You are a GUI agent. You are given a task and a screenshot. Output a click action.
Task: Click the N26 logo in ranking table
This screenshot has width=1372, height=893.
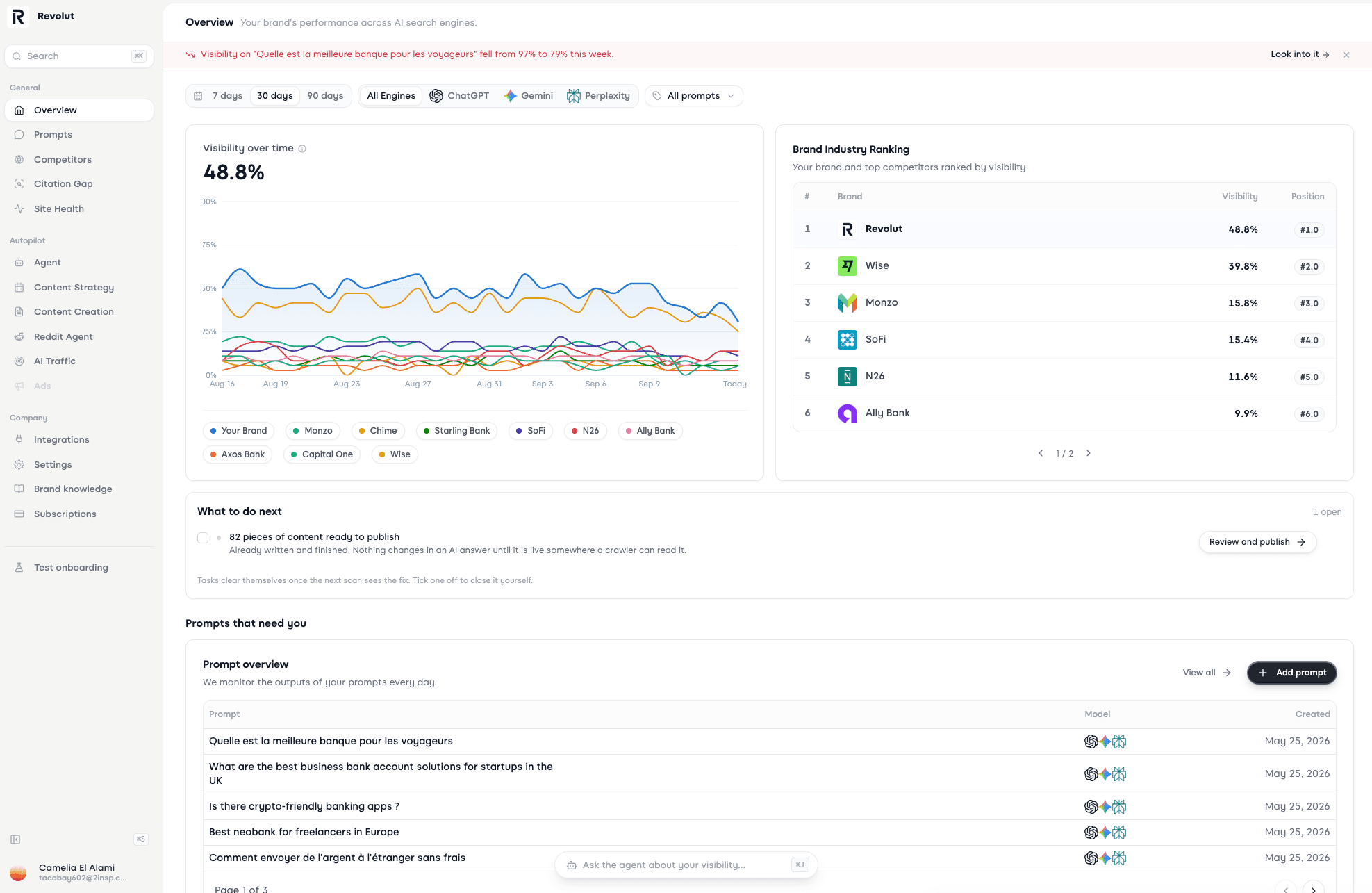pyautogui.click(x=848, y=377)
